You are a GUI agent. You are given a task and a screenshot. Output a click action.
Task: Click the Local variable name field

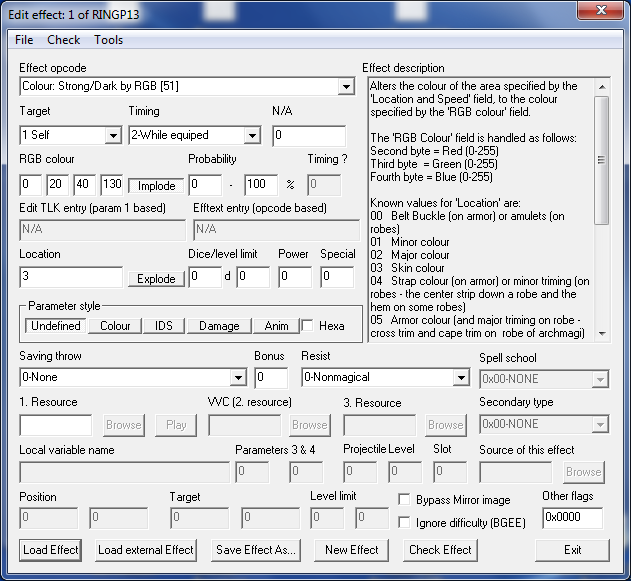[124, 472]
